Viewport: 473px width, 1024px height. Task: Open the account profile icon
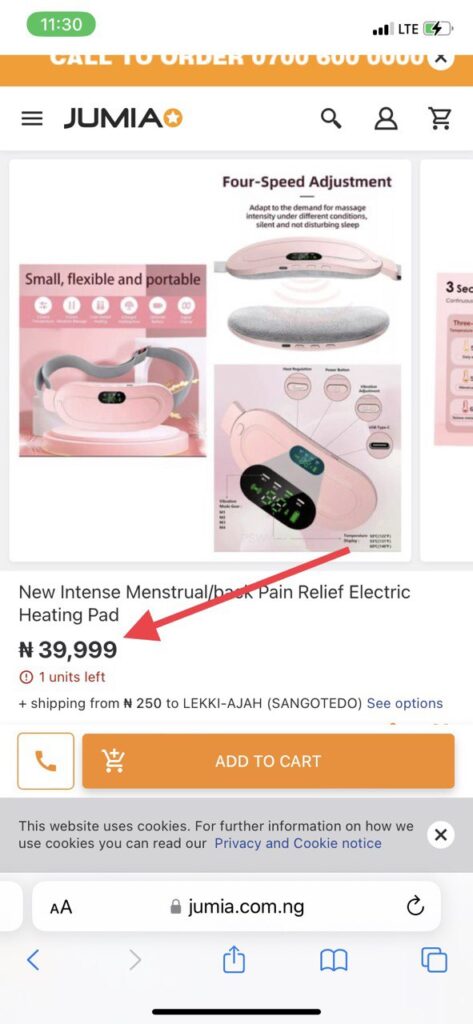(x=385, y=118)
